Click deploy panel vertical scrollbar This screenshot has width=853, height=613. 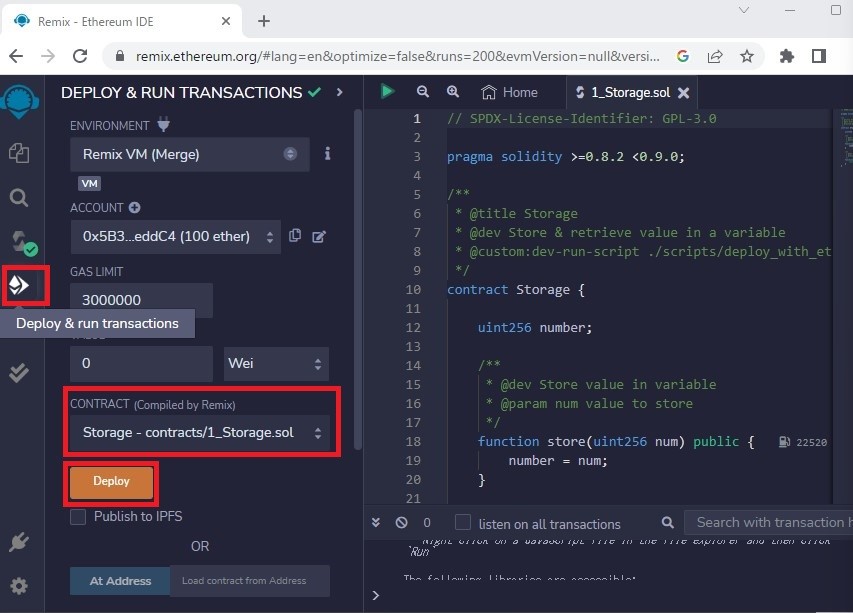[358, 280]
